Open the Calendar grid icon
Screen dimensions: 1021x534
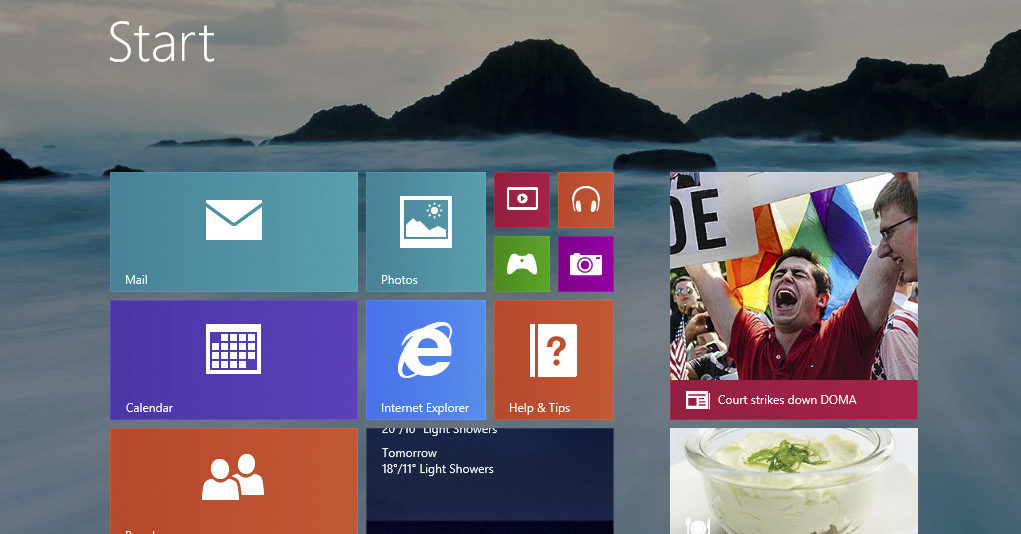click(233, 349)
